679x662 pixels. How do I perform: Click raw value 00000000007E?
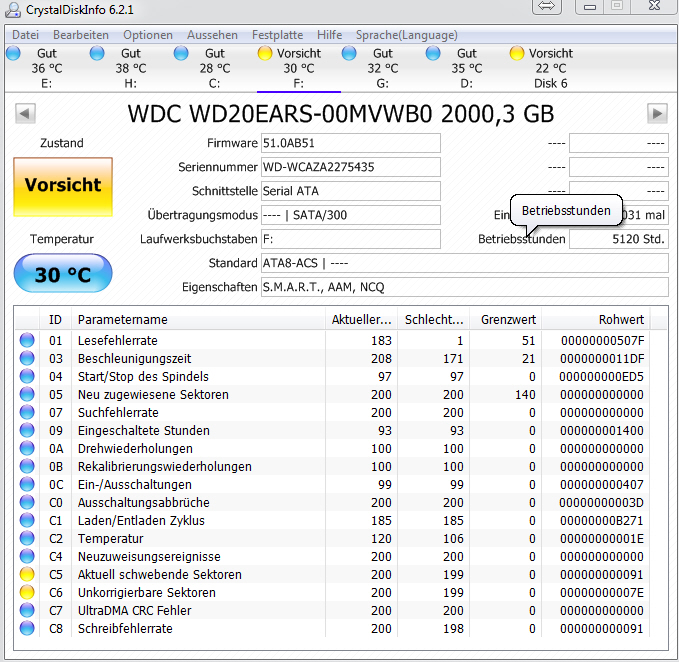pyautogui.click(x=601, y=593)
